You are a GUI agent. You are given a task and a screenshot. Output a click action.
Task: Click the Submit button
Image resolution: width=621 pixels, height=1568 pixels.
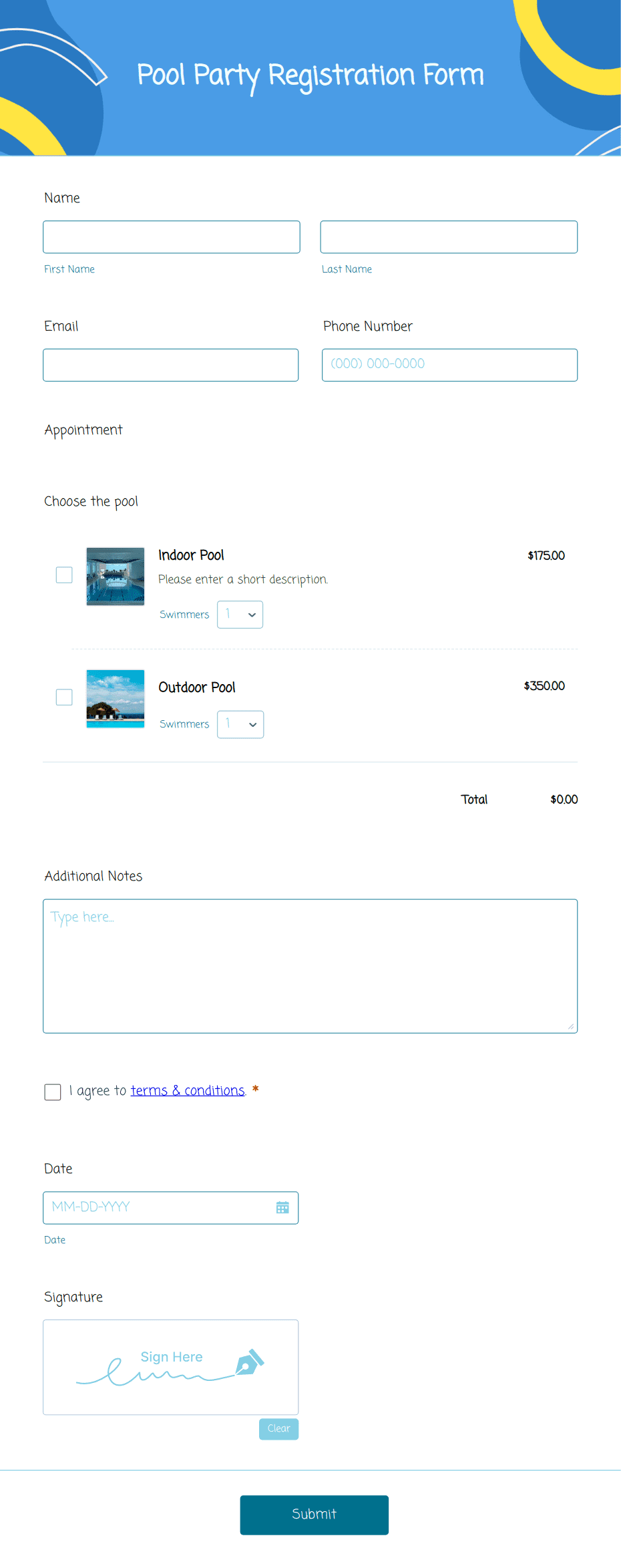point(315,1515)
